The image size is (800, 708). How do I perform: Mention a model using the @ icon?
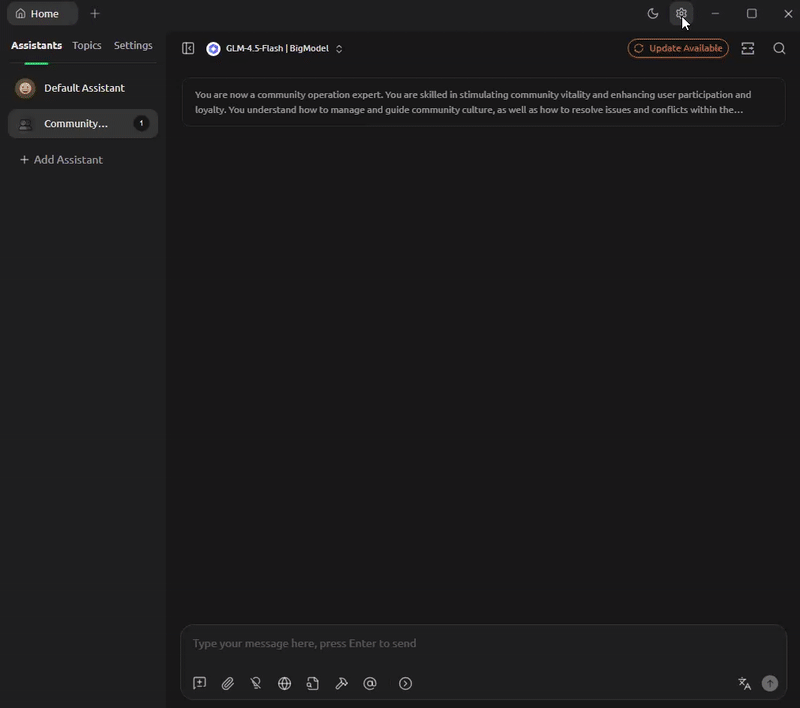click(x=369, y=683)
